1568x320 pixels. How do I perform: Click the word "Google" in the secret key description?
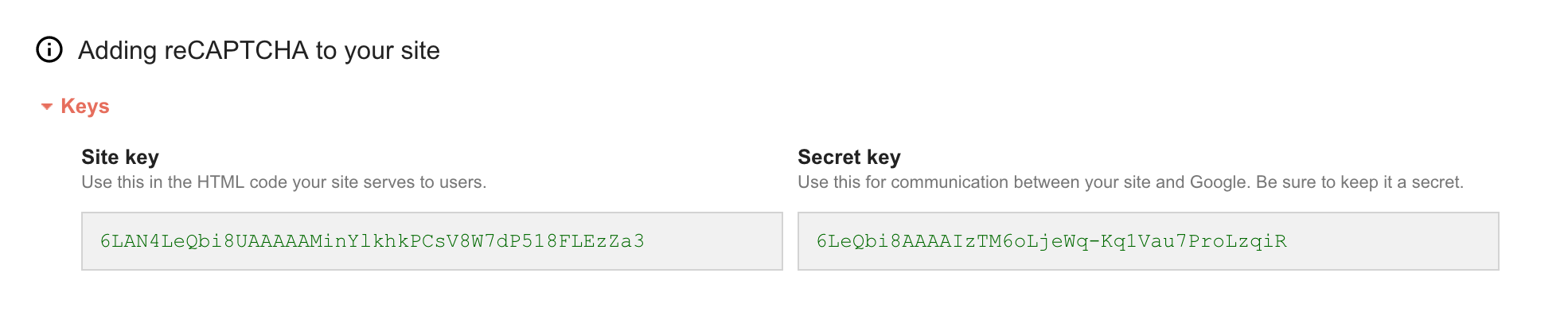point(1219,182)
